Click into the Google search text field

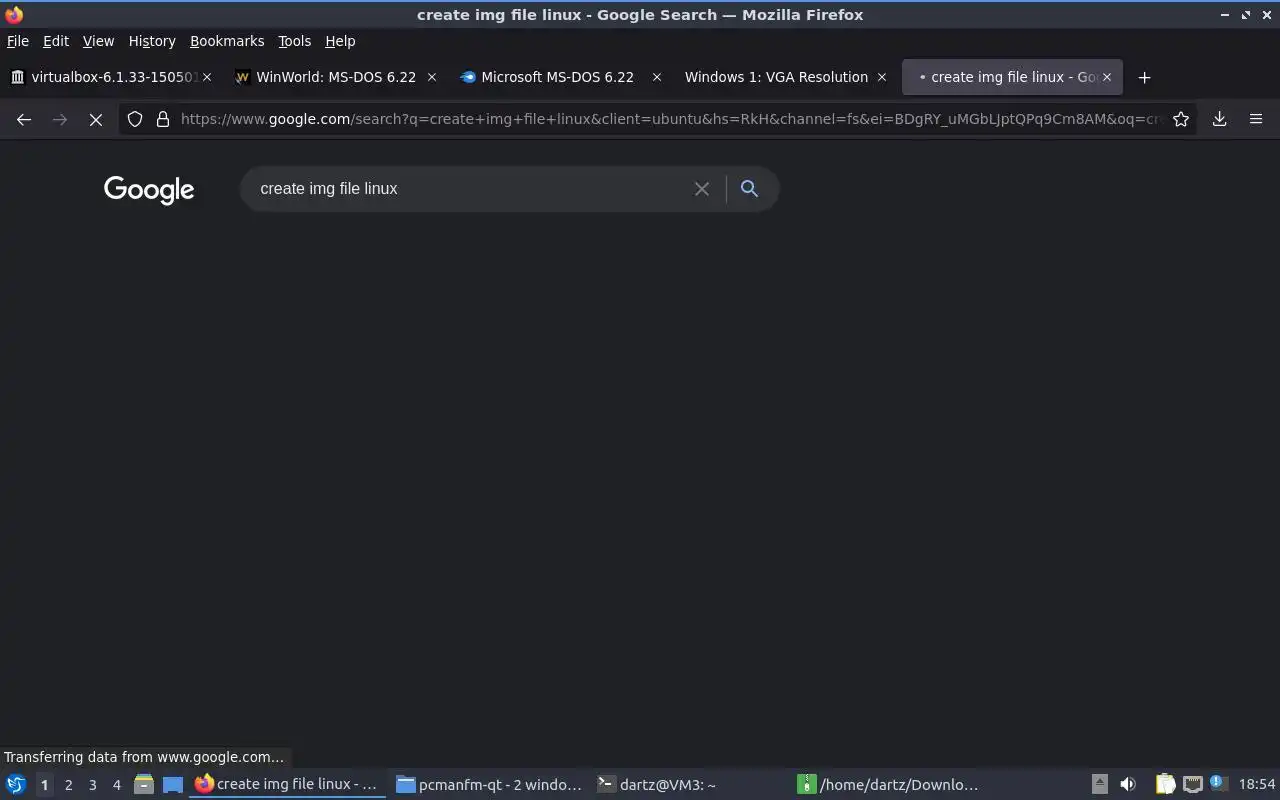tap(470, 189)
